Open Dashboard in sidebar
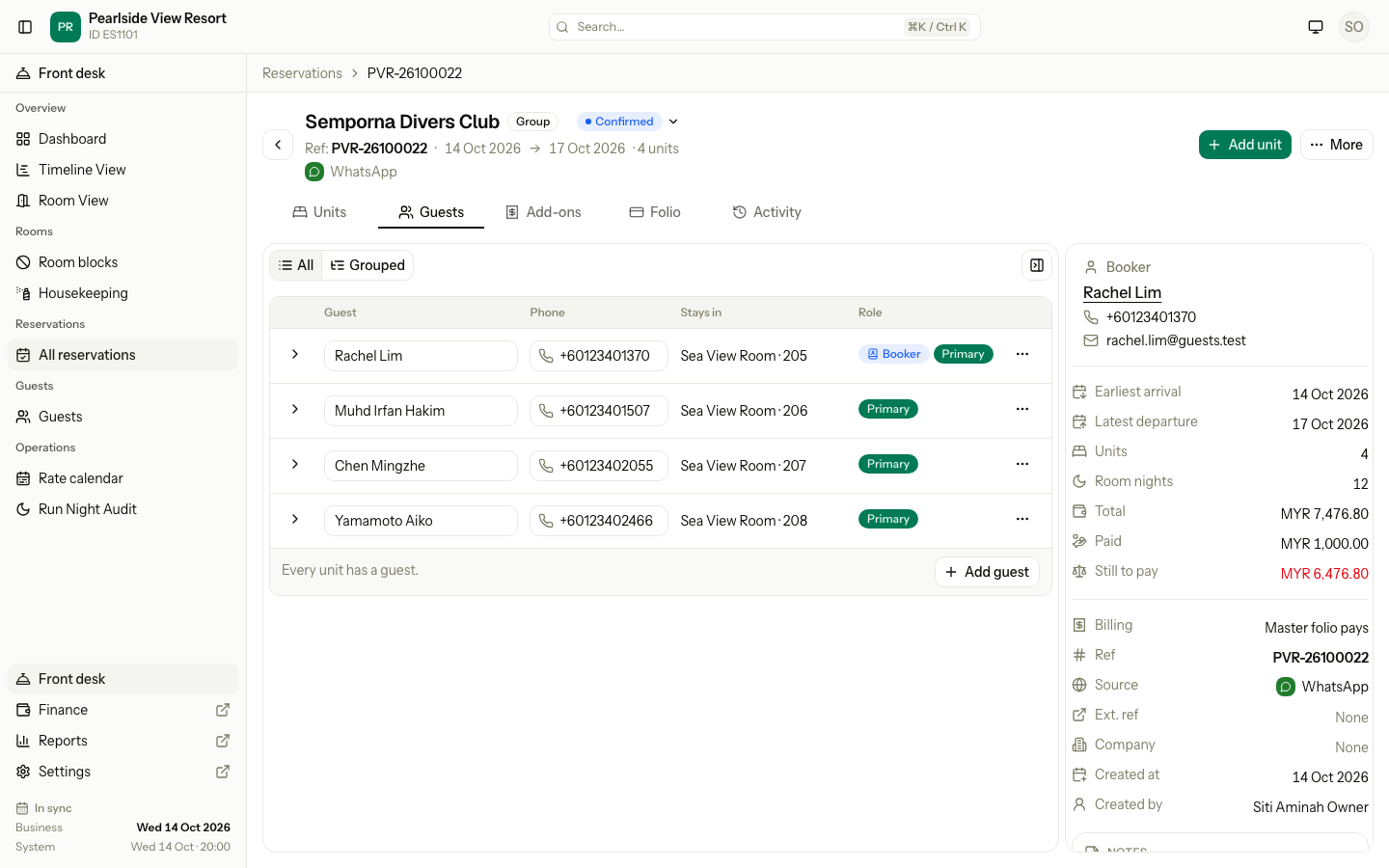Image resolution: width=1389 pixels, height=868 pixels. point(123,139)
